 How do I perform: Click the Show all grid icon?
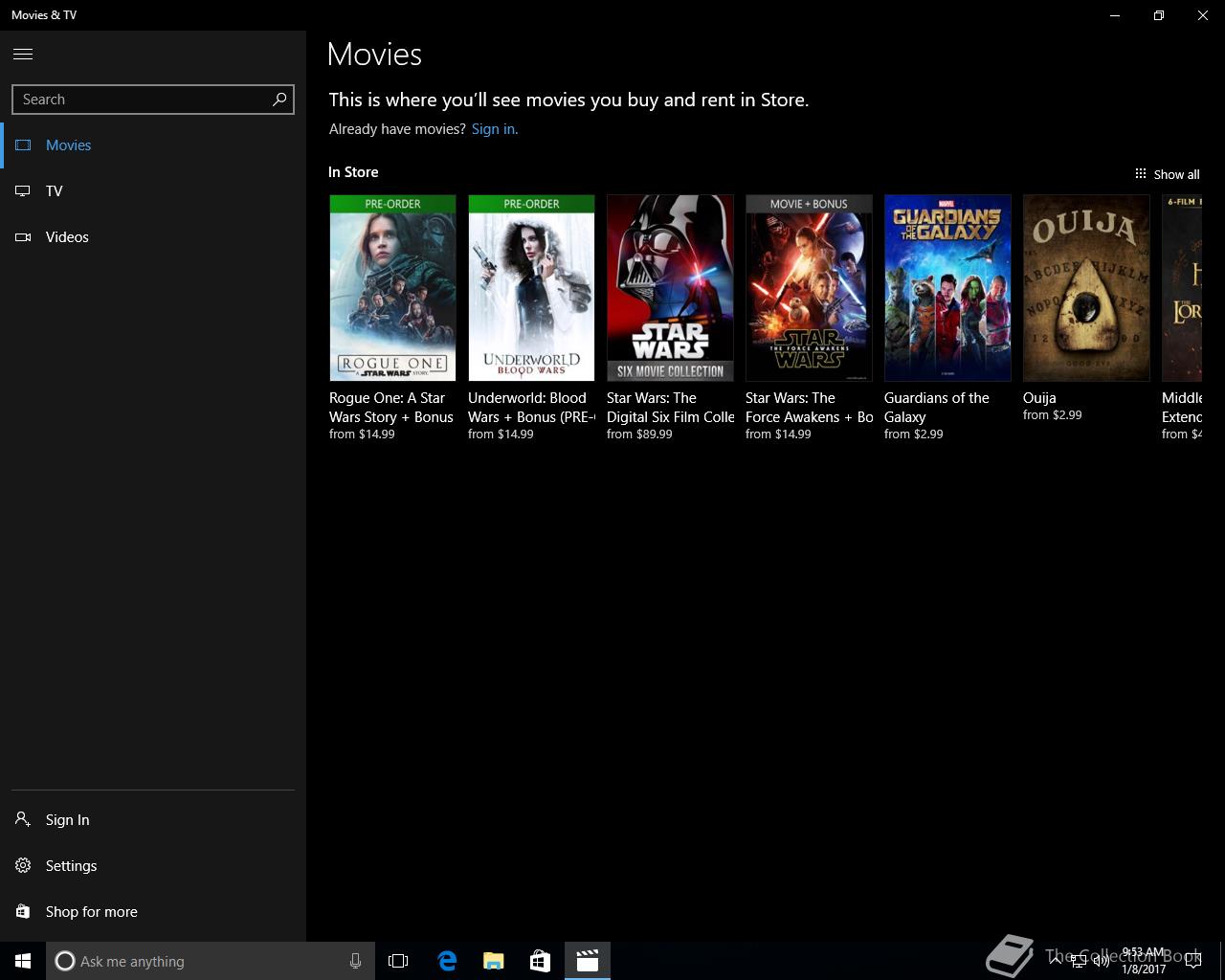coord(1141,174)
